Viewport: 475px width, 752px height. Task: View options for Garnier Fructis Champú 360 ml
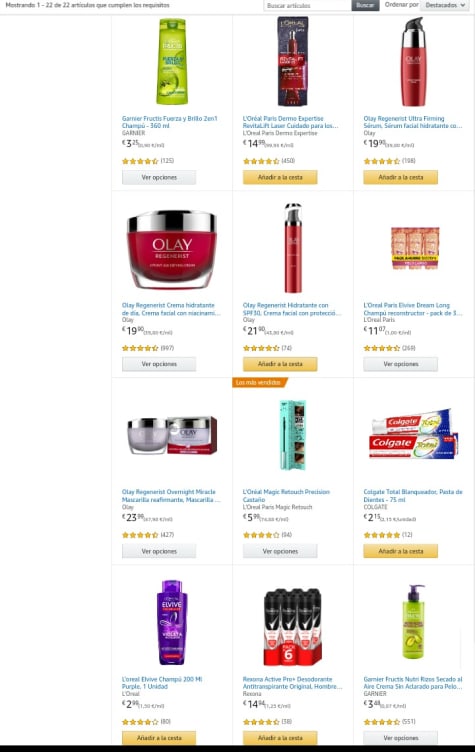[159, 177]
